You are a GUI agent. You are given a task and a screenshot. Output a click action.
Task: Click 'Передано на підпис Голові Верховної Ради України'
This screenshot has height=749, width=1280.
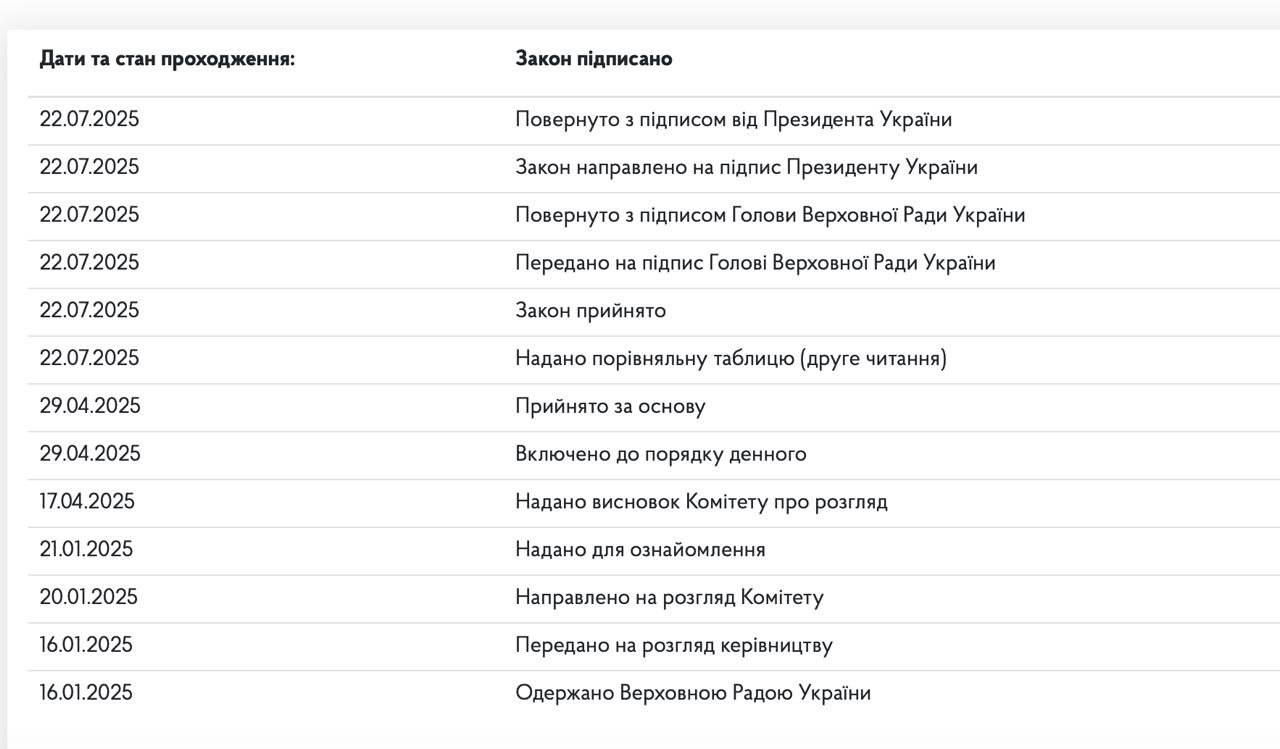click(755, 263)
